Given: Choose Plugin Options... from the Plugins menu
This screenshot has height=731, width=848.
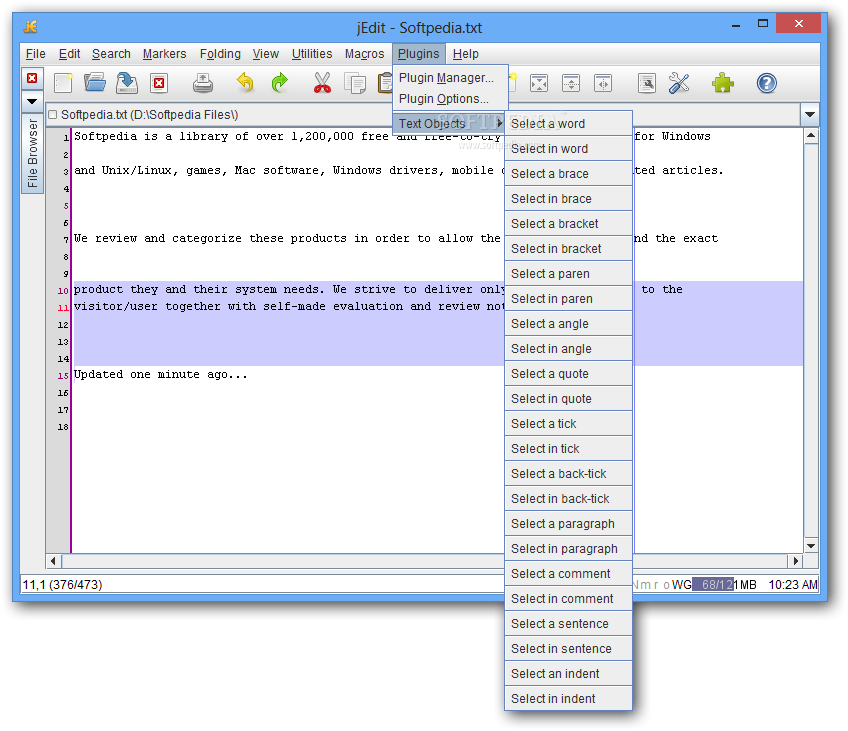Looking at the screenshot, I should (450, 99).
